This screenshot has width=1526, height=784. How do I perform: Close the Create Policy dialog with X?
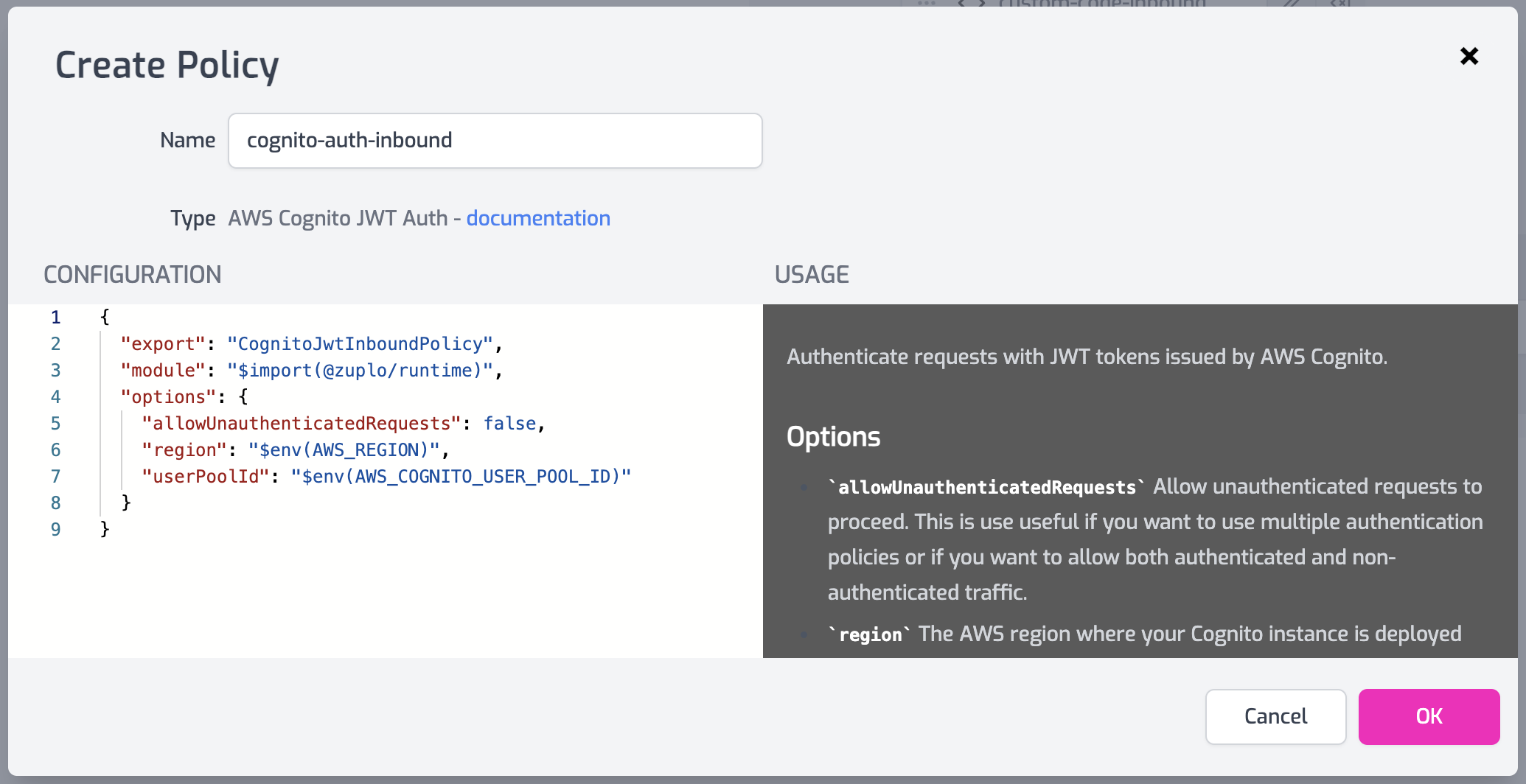[1468, 56]
